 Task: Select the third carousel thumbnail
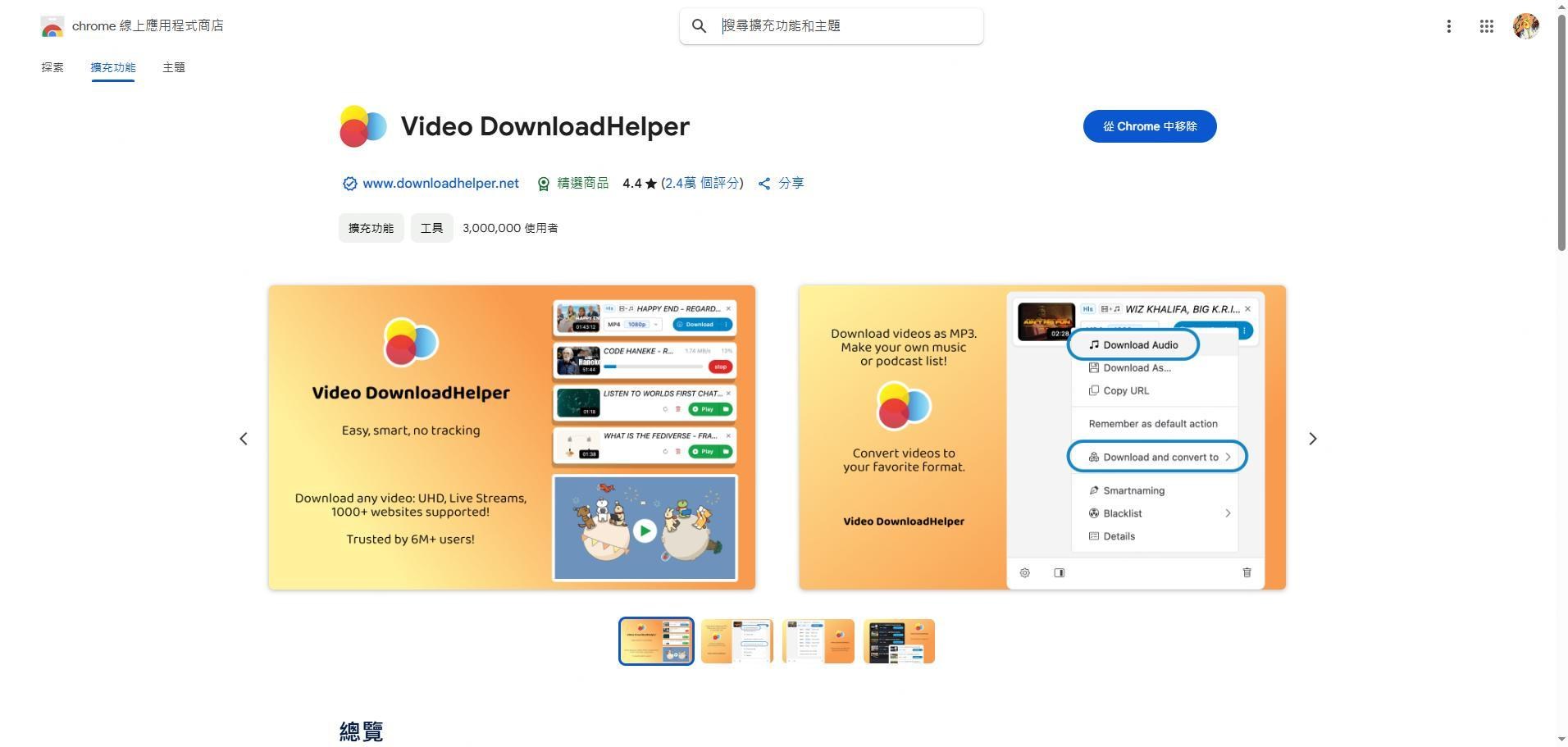[x=818, y=641]
